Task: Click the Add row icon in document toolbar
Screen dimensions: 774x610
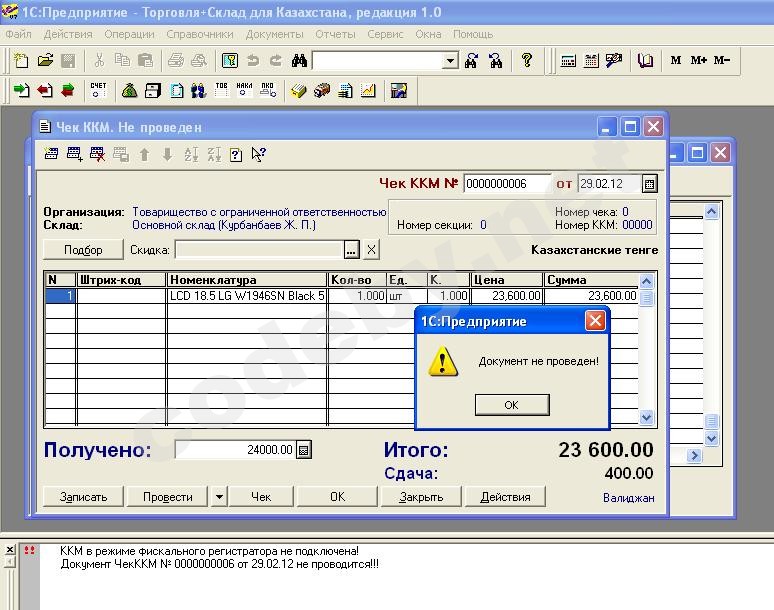Action: tap(75, 154)
